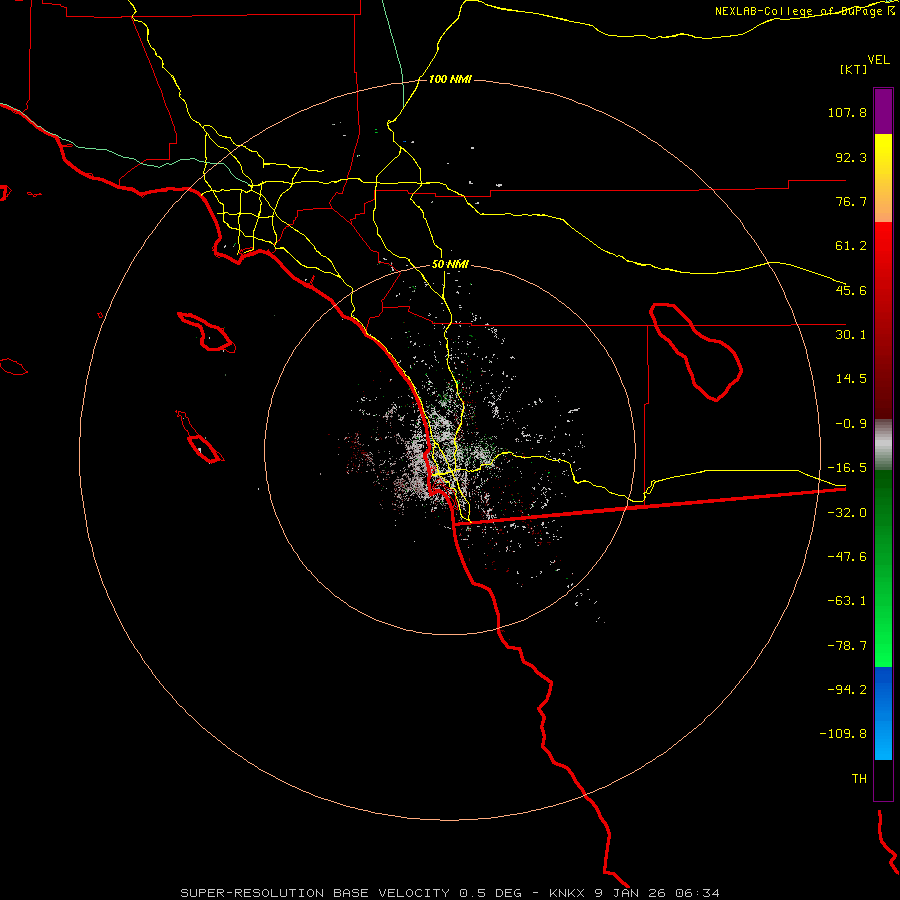The height and width of the screenshot is (900, 900).
Task: Click the VEL legend title
Action: (878, 60)
